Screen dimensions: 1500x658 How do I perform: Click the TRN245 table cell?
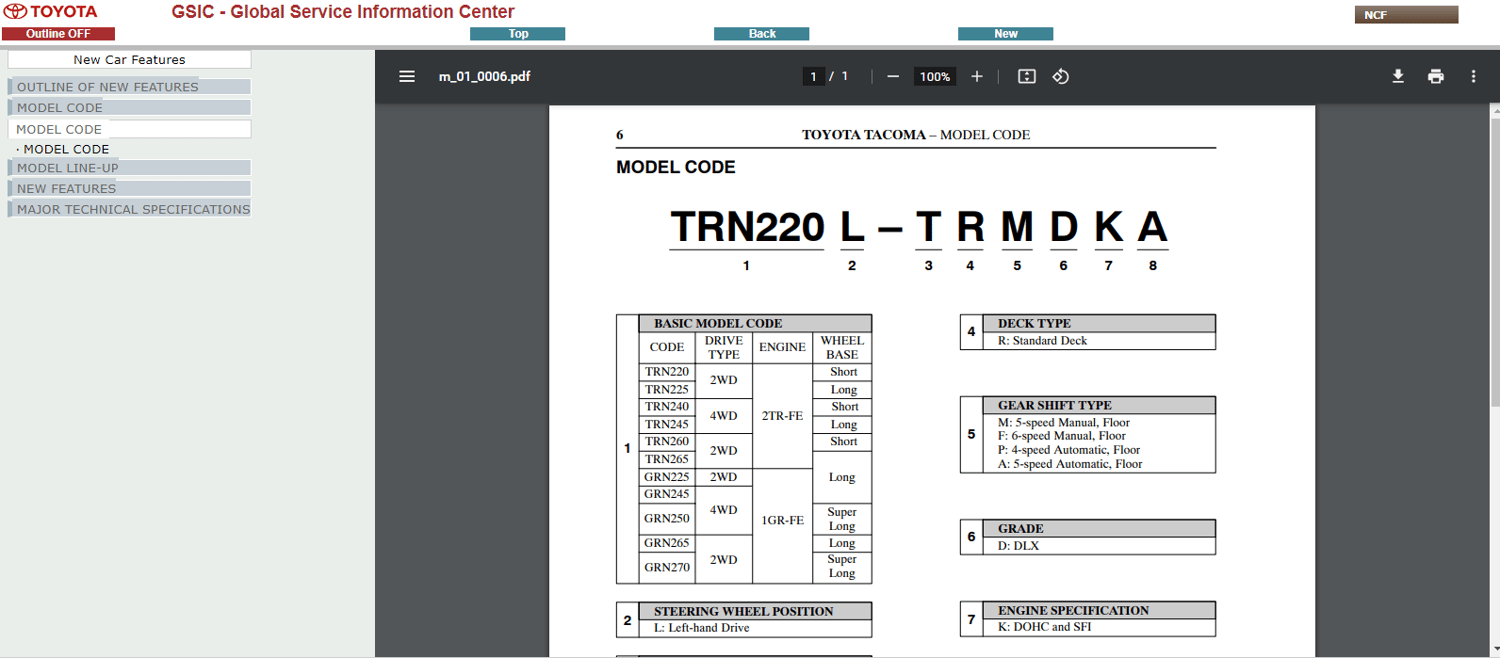click(667, 424)
